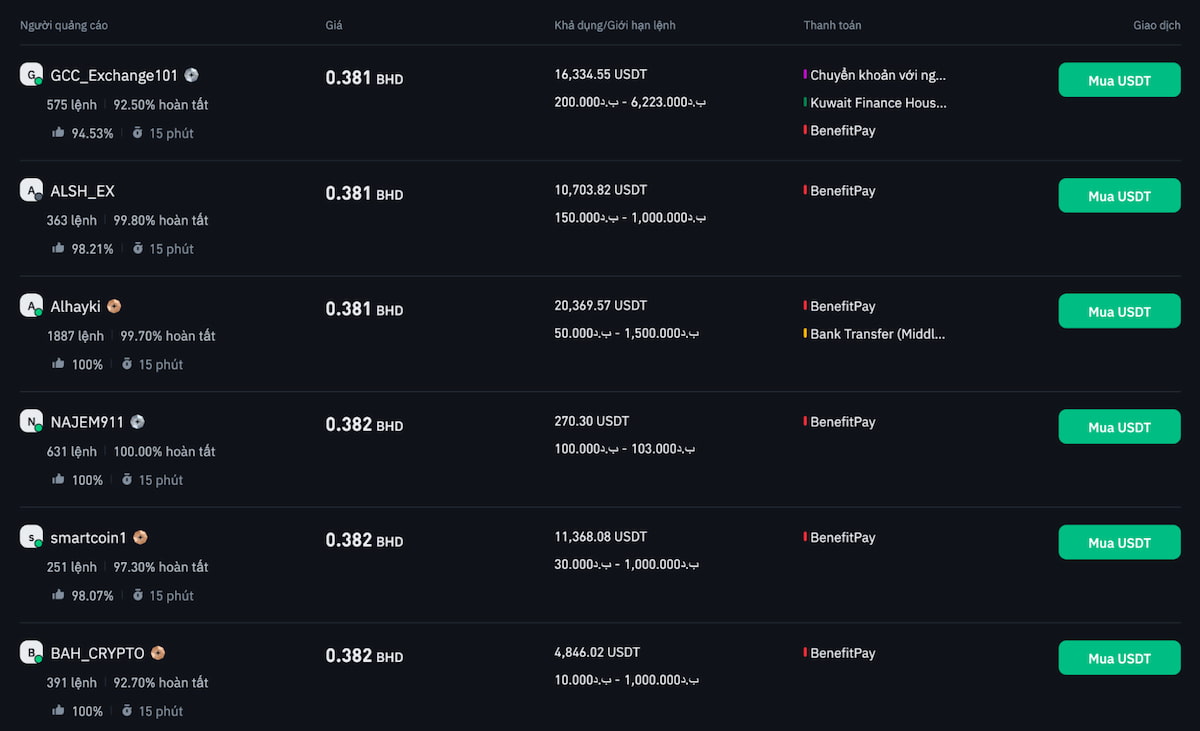Buy USDT from BAH_CRYPTO
This screenshot has height=731, width=1200.
[1119, 658]
